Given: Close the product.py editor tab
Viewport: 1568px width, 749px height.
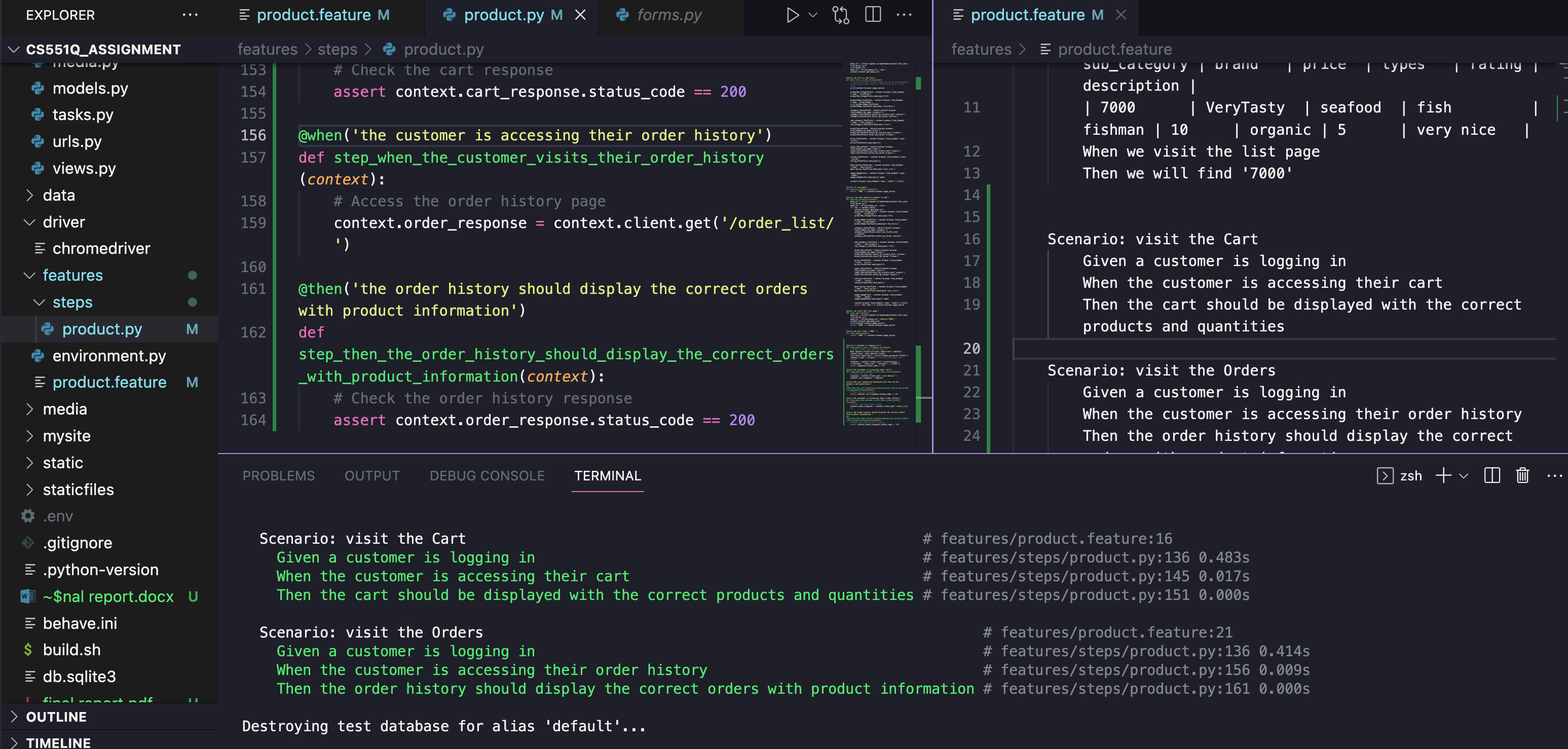Looking at the screenshot, I should pos(581,15).
